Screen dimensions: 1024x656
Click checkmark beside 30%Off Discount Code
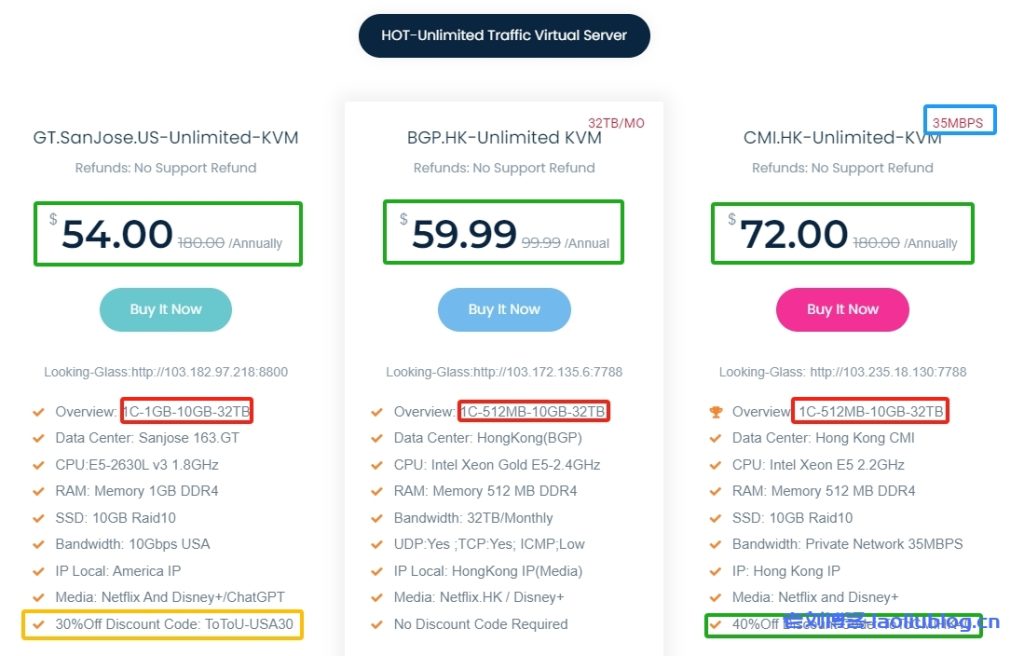click(x=38, y=624)
